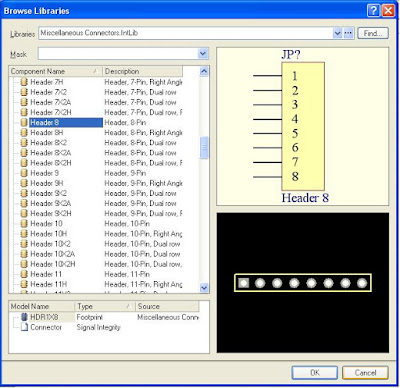
Task: Click the 'Header, 10-Pin' description text
Action: (127, 224)
